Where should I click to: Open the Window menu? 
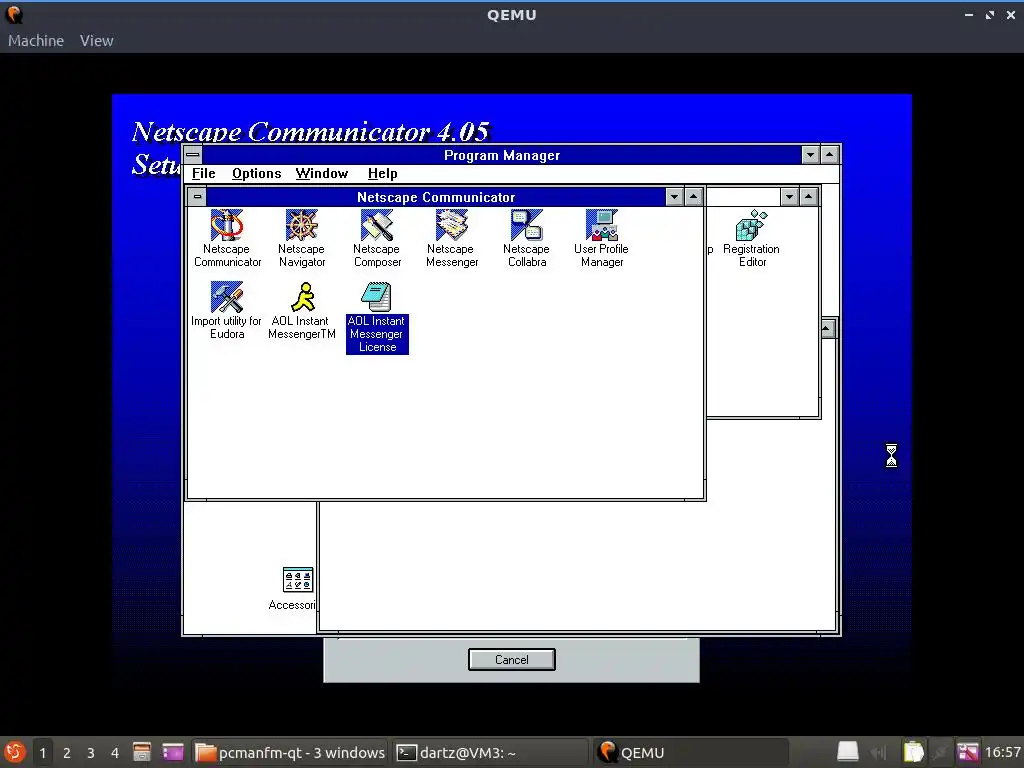321,174
